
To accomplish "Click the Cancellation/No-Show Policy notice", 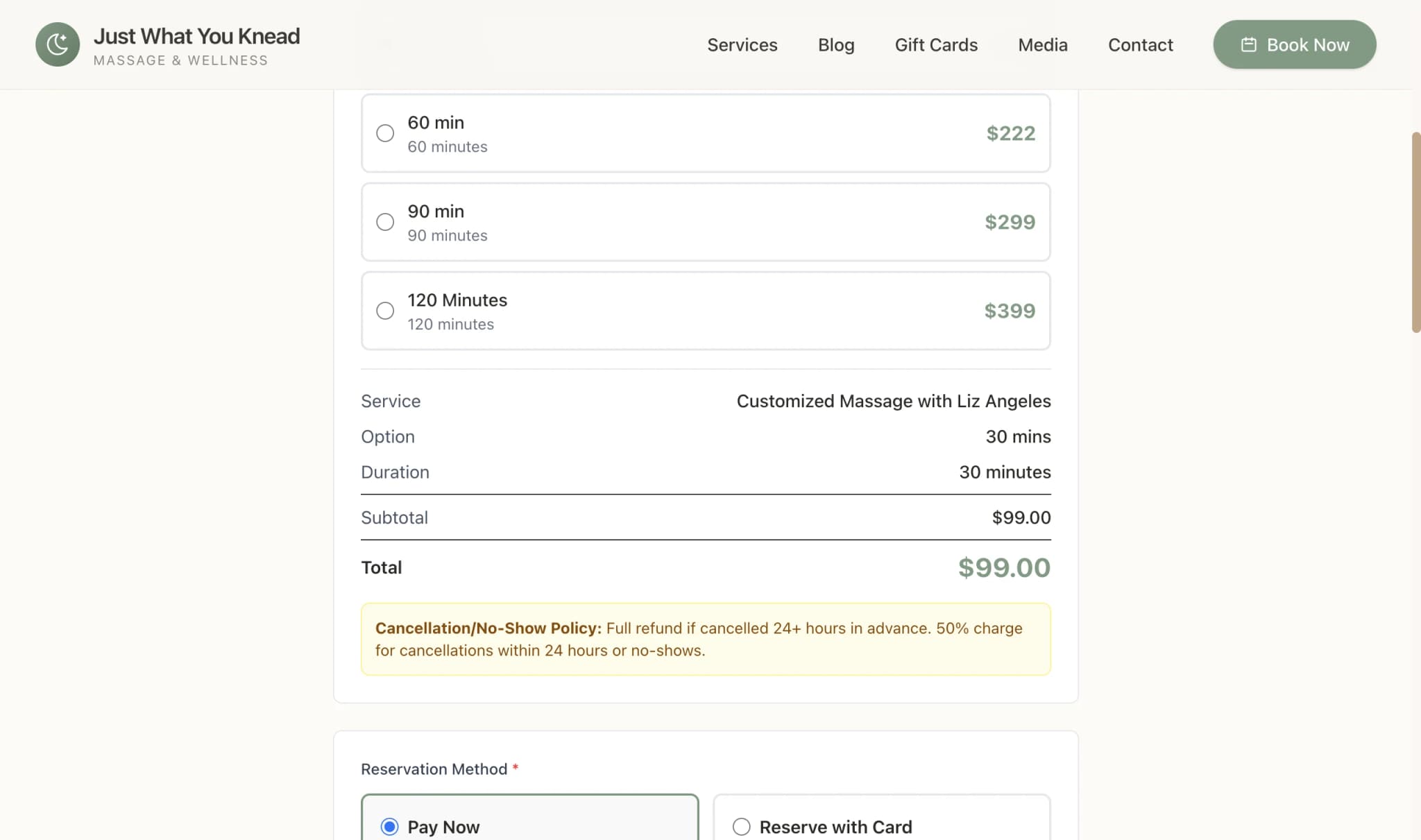I will click(706, 639).
